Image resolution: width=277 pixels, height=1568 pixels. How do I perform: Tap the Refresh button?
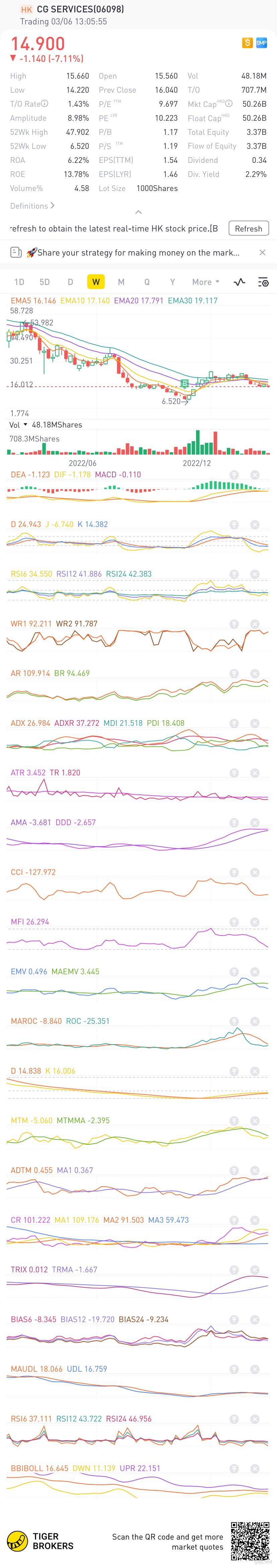pyautogui.click(x=248, y=229)
